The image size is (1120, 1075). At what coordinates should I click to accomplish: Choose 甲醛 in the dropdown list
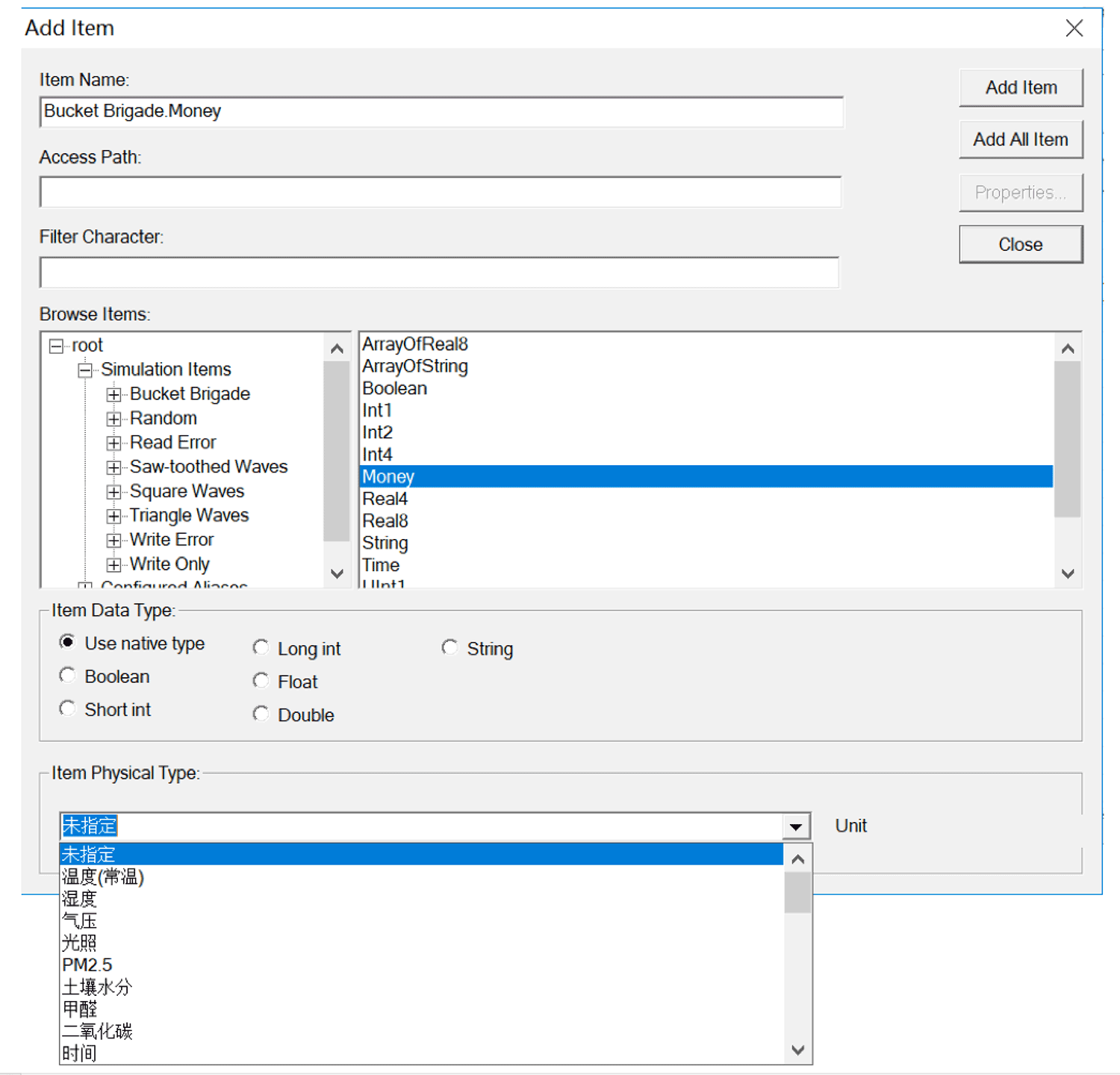(422, 1010)
